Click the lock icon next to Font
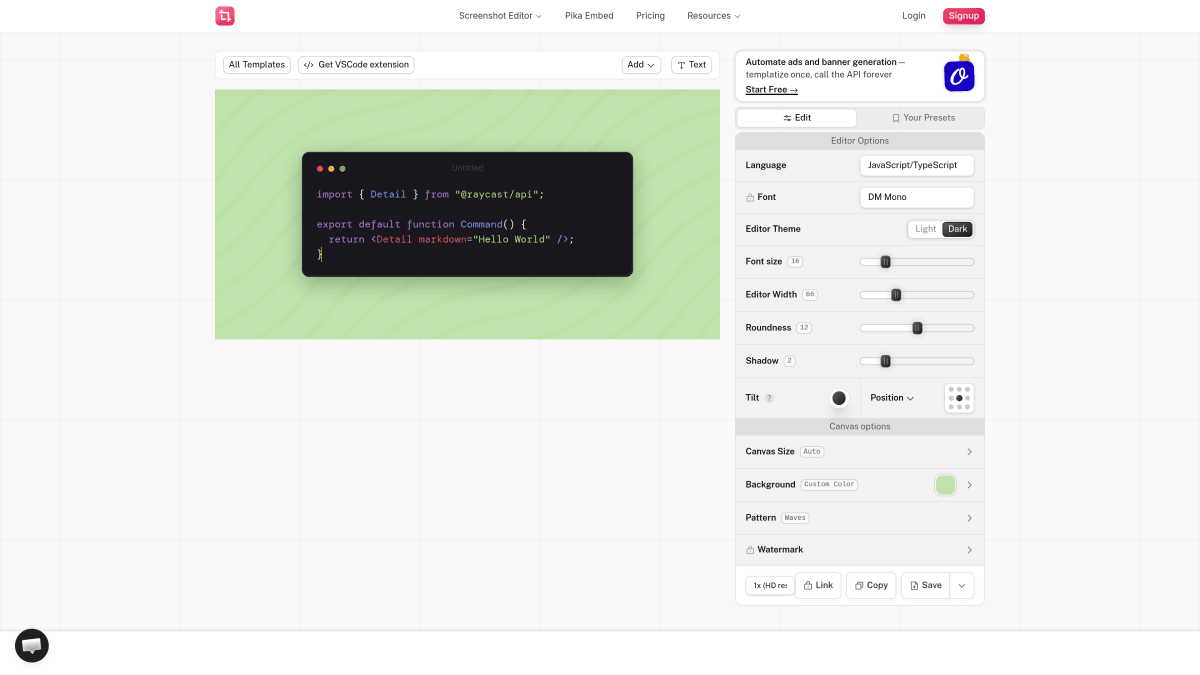 coord(750,198)
